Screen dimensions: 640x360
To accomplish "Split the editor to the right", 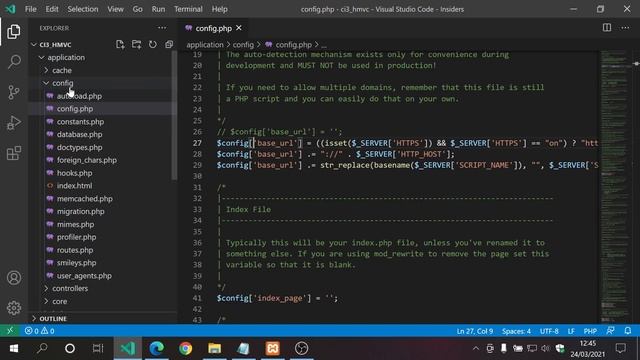I will [607, 28].
